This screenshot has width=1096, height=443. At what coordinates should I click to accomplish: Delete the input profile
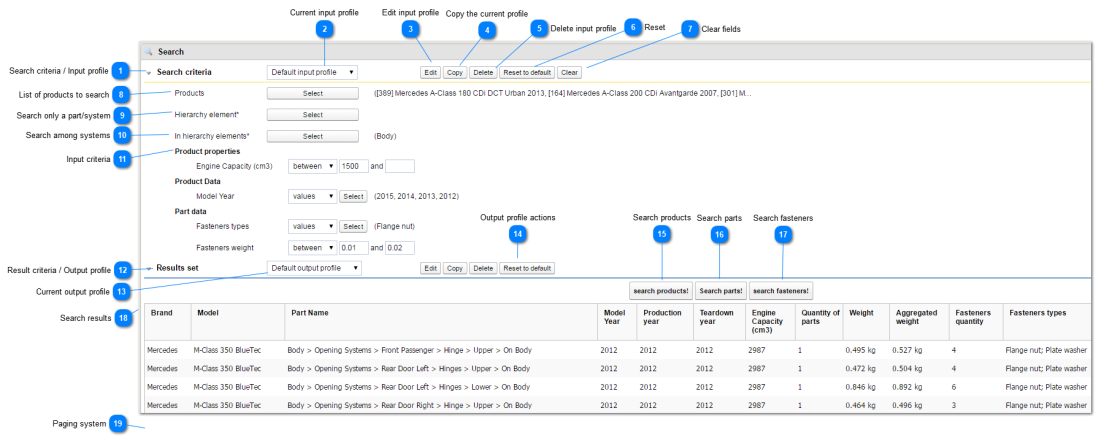point(483,73)
